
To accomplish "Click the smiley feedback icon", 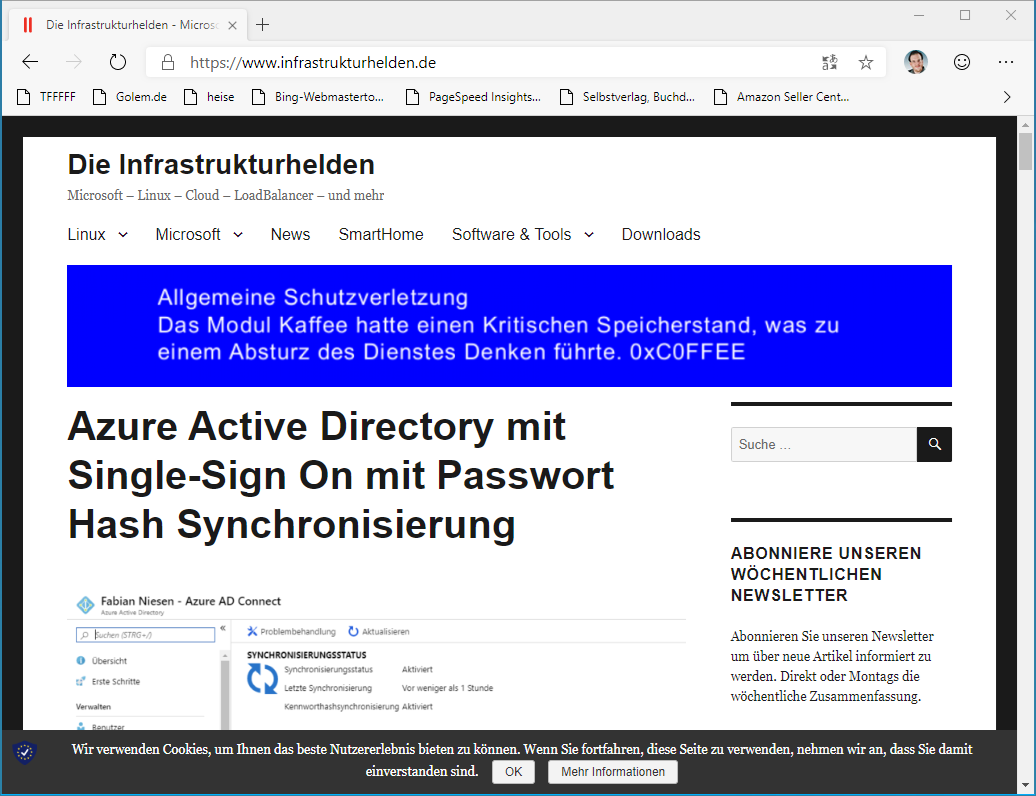I will 962,62.
